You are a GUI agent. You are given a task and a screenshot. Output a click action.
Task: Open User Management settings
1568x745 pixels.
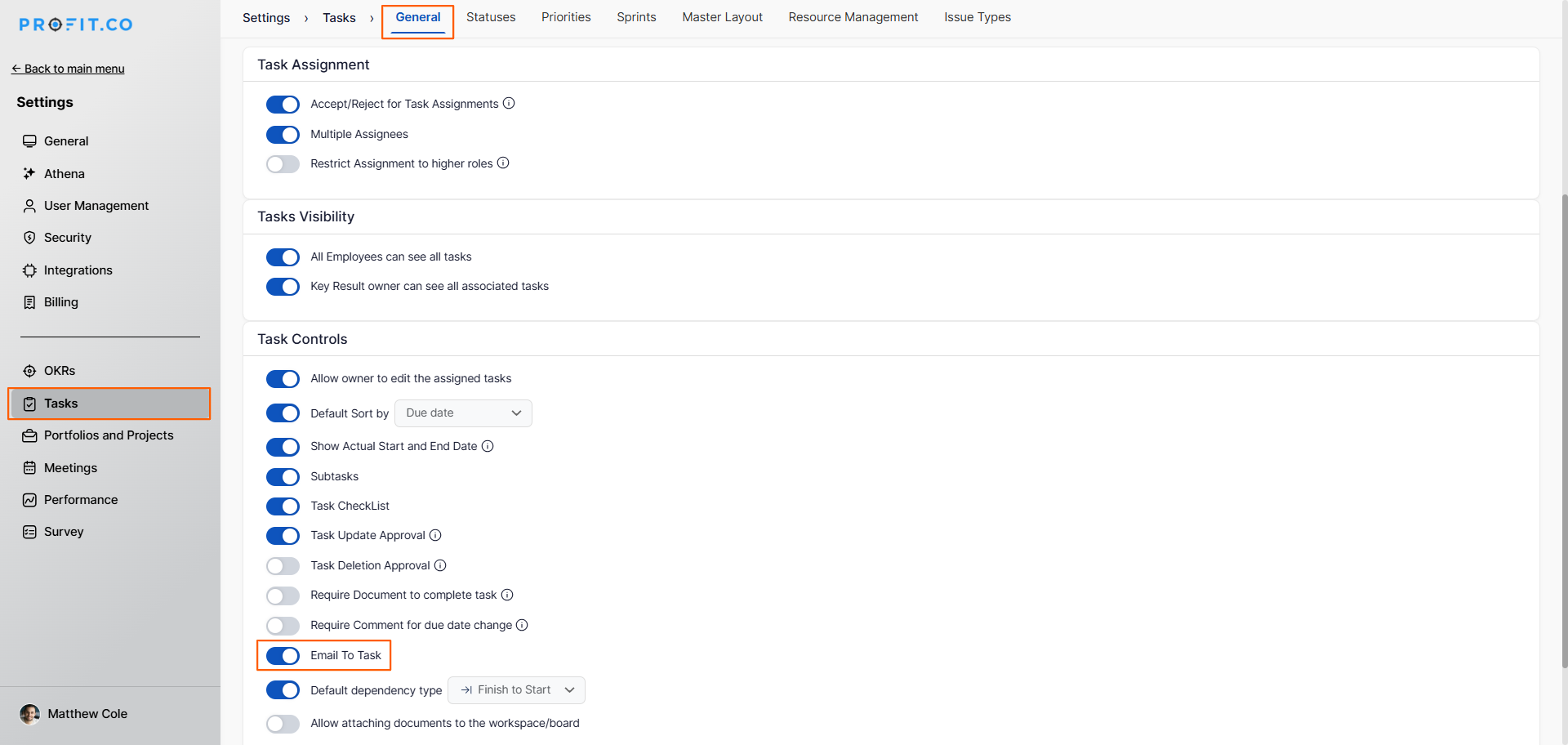(x=96, y=206)
